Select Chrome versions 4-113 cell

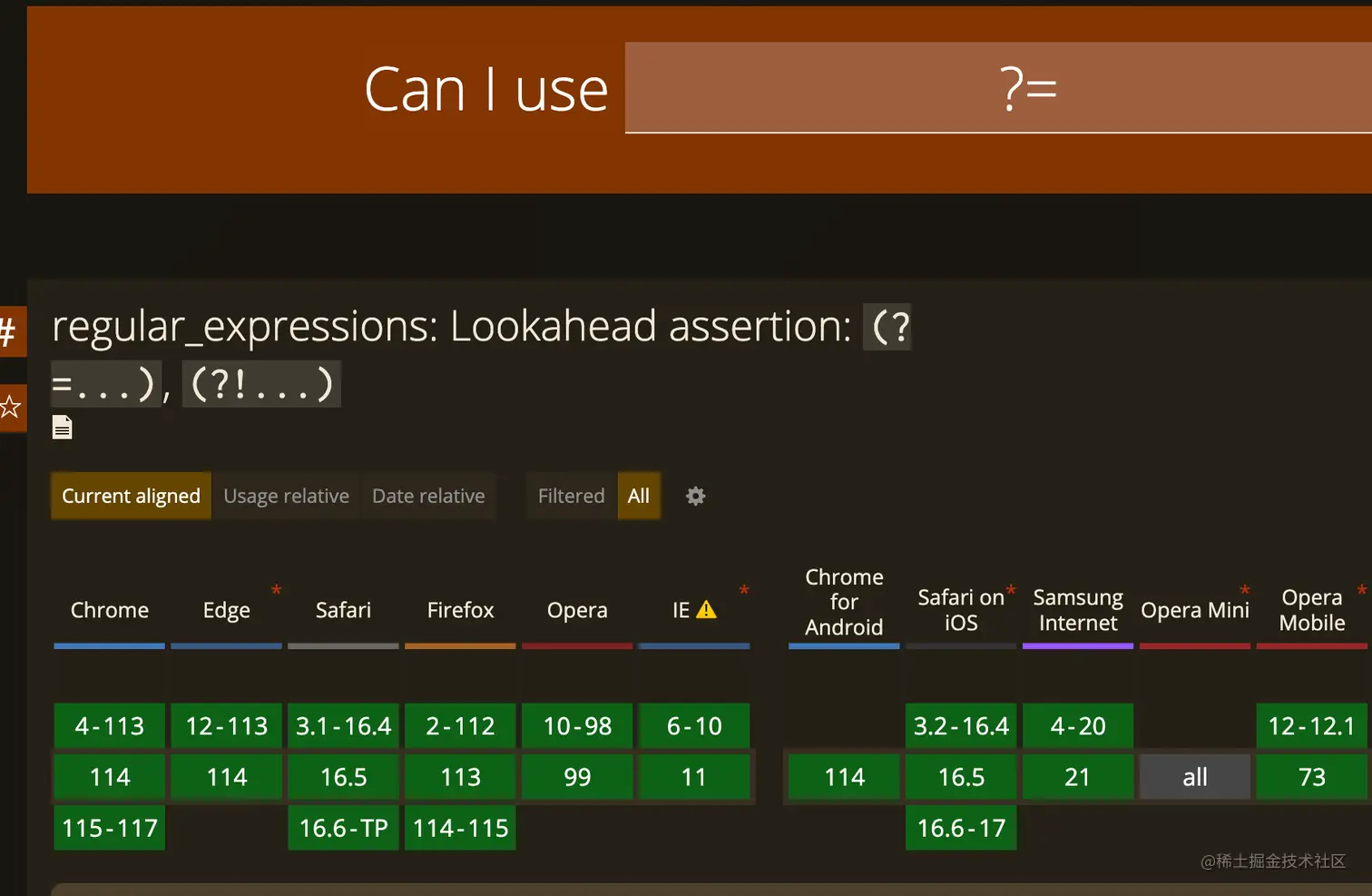pyautogui.click(x=110, y=726)
